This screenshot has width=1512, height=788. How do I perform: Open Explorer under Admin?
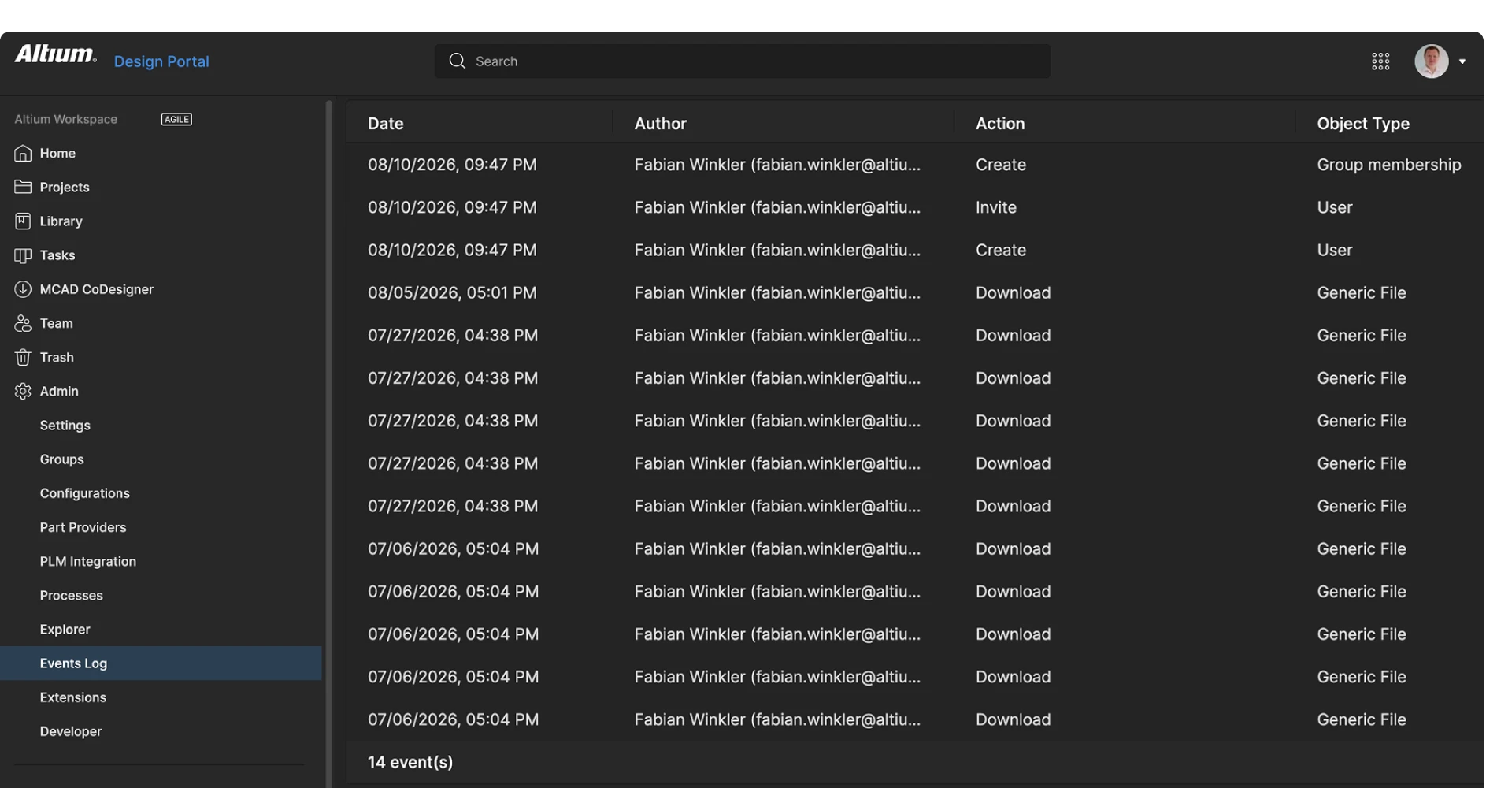[65, 629]
